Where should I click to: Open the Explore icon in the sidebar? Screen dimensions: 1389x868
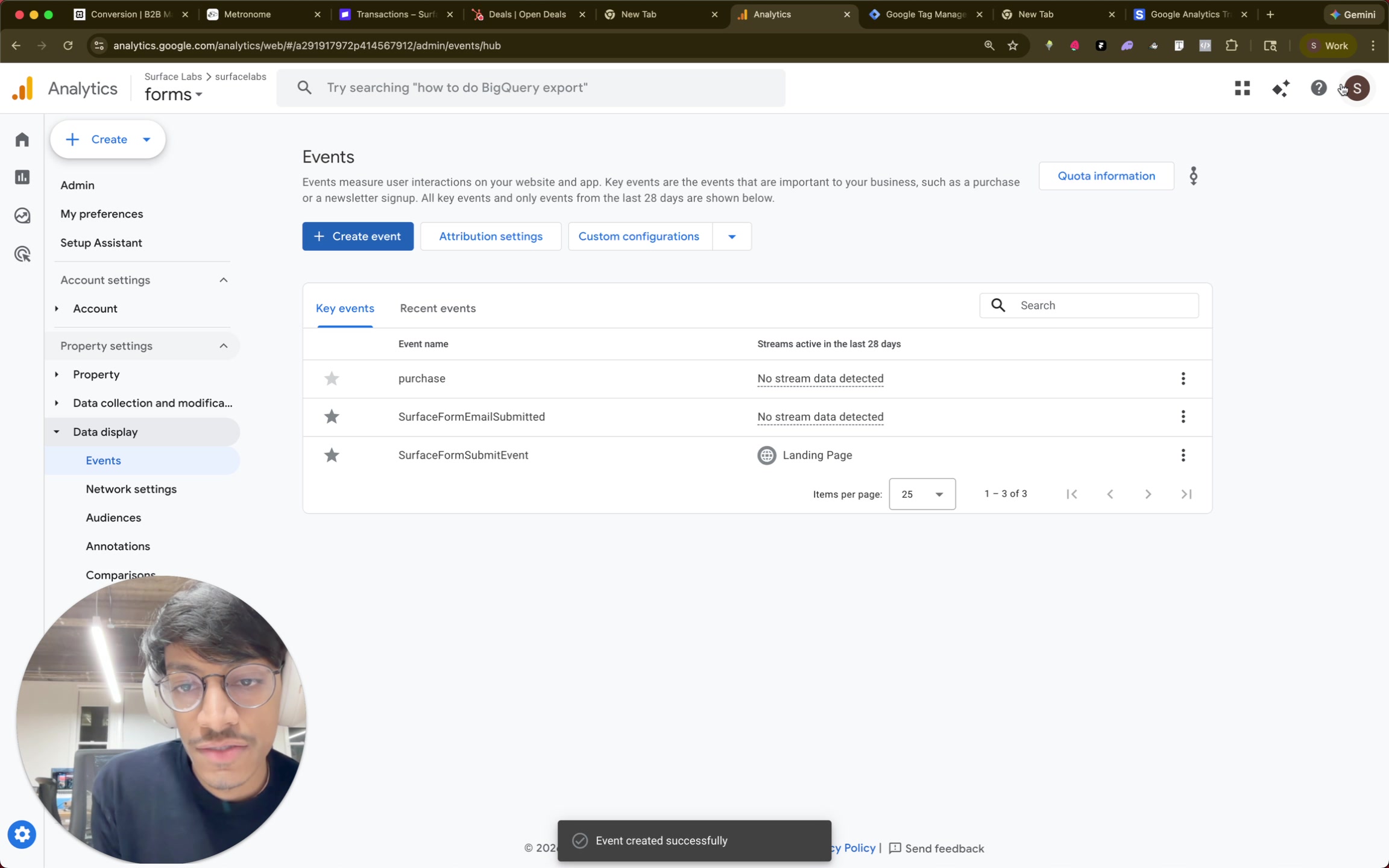pyautogui.click(x=22, y=215)
